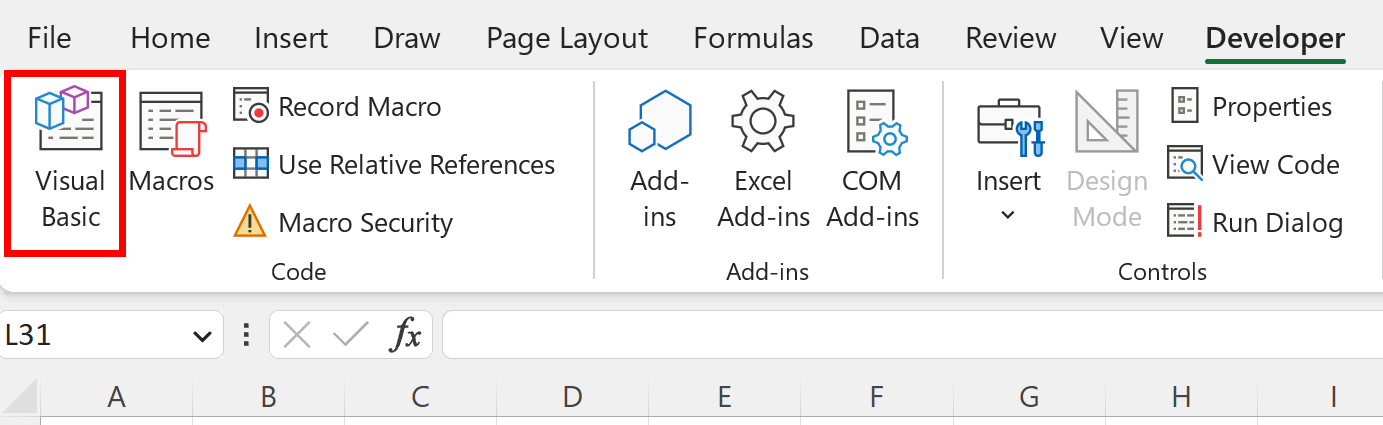Click the formula bar three-dot handle
This screenshot has height=425, width=1383.
pos(246,335)
